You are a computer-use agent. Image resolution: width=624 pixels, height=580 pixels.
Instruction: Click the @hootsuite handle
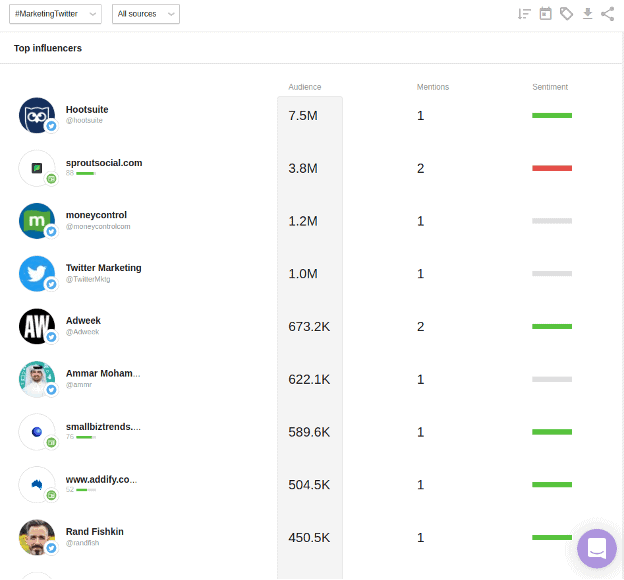click(84, 120)
